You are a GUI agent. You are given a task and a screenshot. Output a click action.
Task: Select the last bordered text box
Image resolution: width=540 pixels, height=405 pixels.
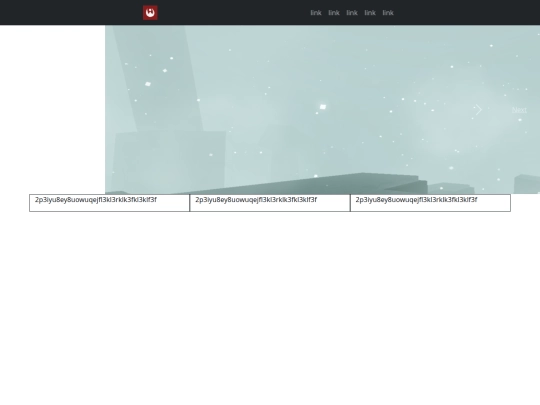click(x=430, y=203)
